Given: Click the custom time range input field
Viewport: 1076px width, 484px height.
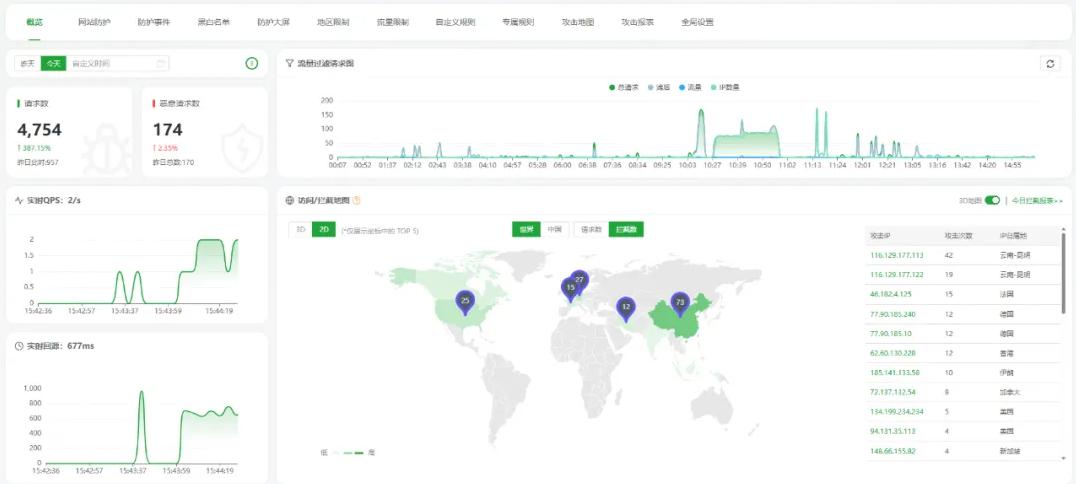Looking at the screenshot, I should pos(117,64).
